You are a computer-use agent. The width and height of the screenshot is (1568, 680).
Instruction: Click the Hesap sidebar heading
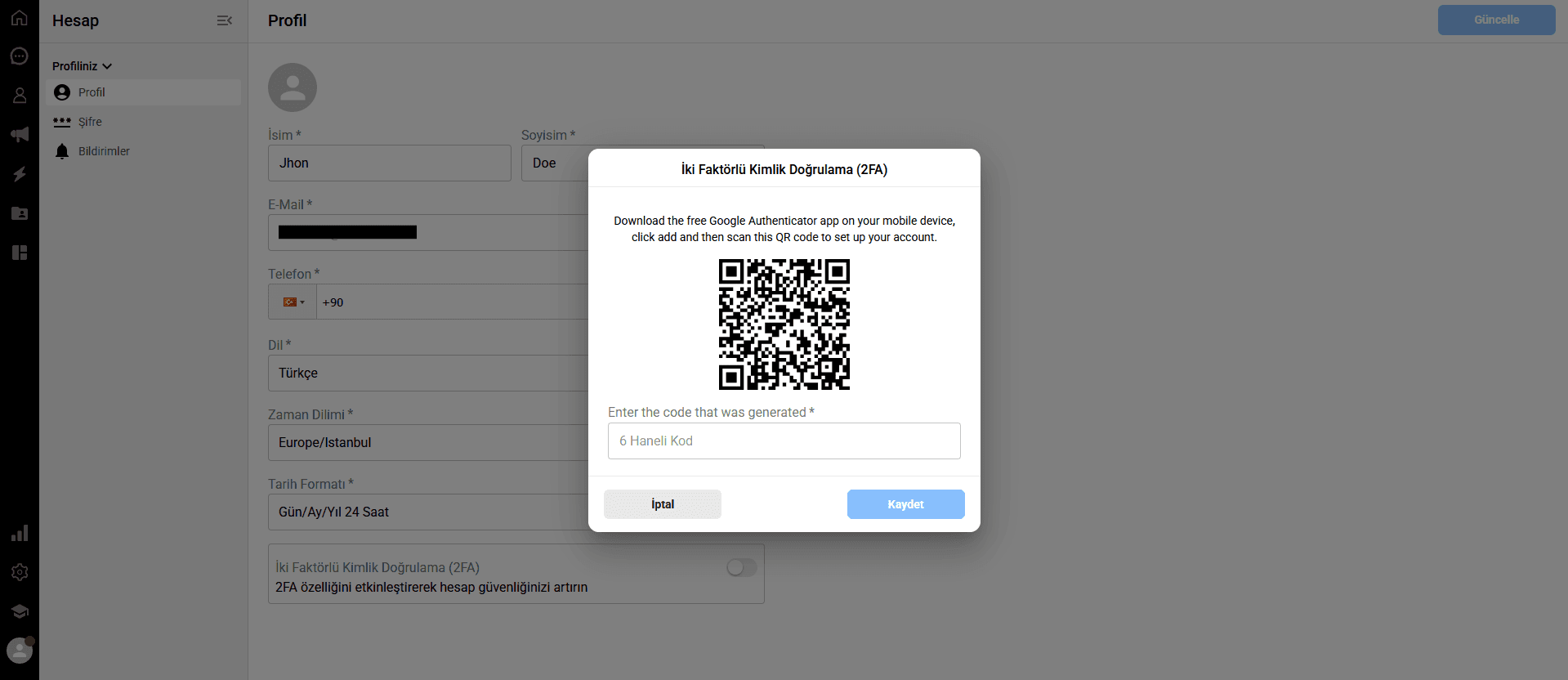pos(75,20)
